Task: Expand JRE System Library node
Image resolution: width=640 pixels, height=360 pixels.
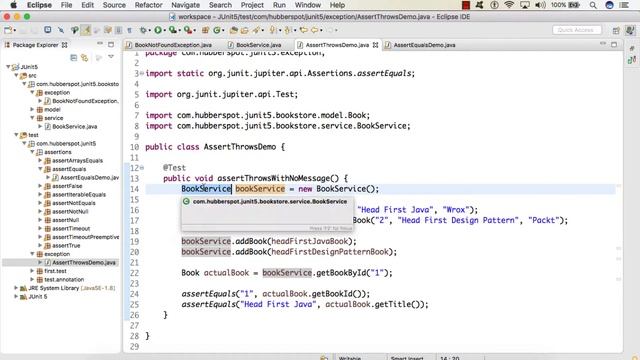Action: [x=16, y=288]
